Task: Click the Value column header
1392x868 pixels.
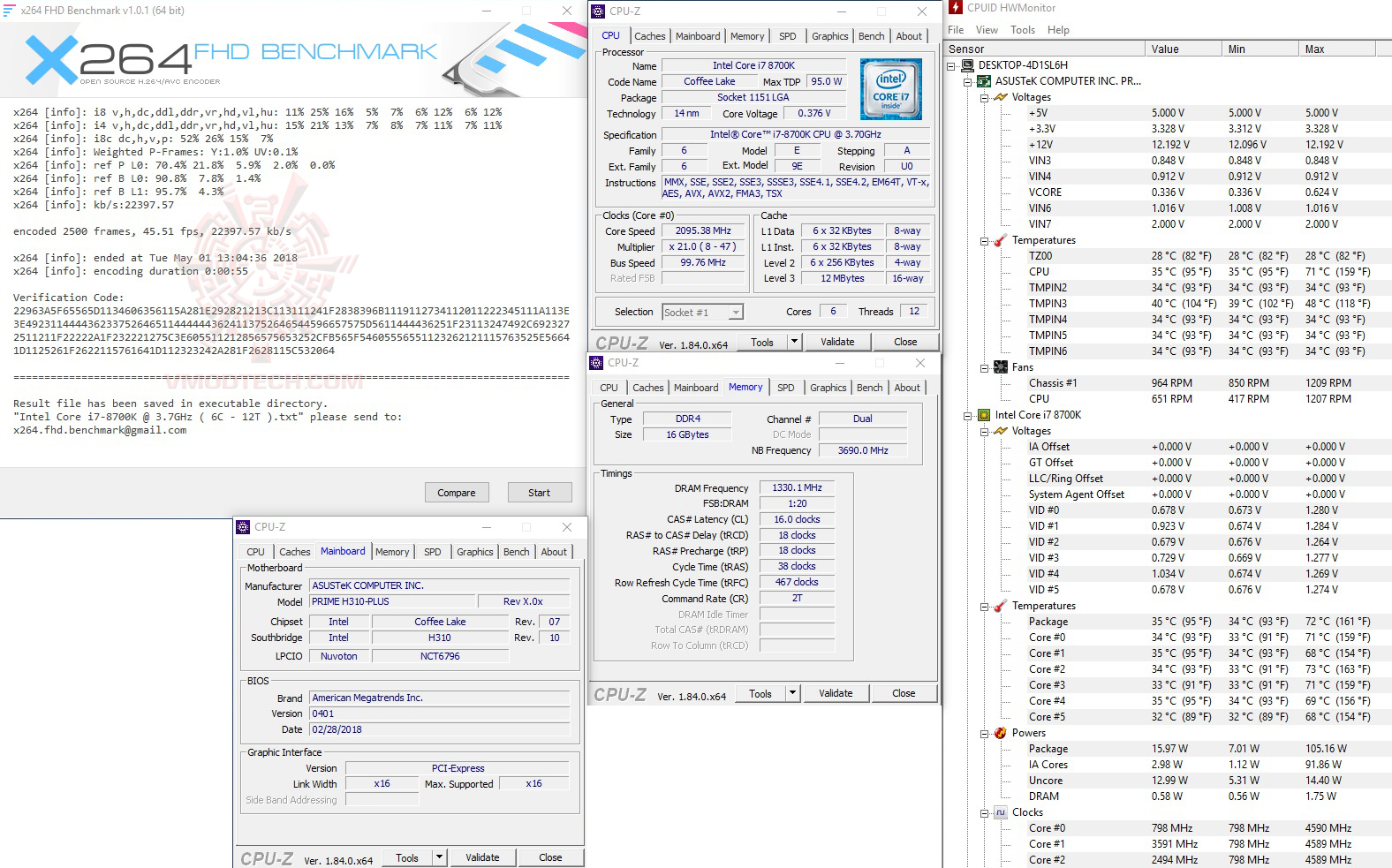Action: tap(1184, 49)
